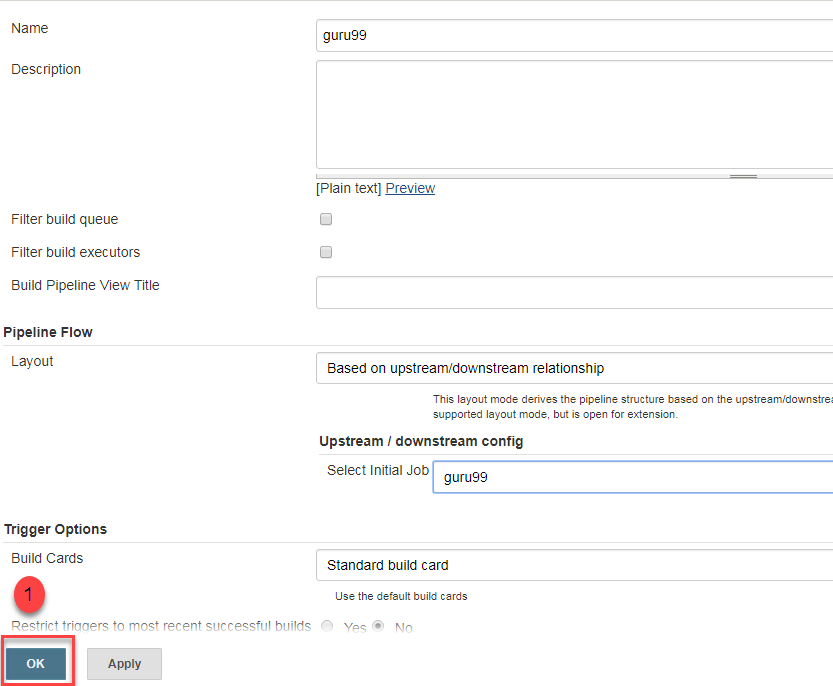Viewport: 833px width, 686px height.
Task: Choose No for restrict triggers option
Action: (379, 627)
